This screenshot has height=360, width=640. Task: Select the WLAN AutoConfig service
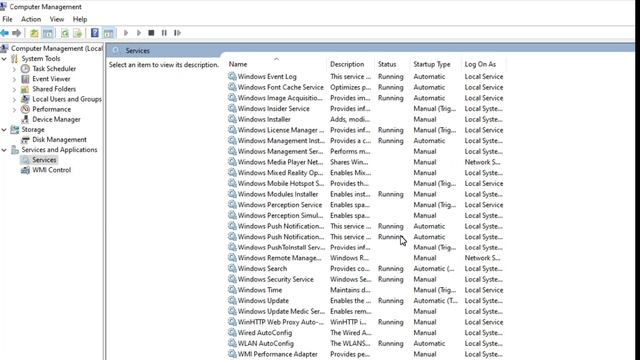[265, 343]
